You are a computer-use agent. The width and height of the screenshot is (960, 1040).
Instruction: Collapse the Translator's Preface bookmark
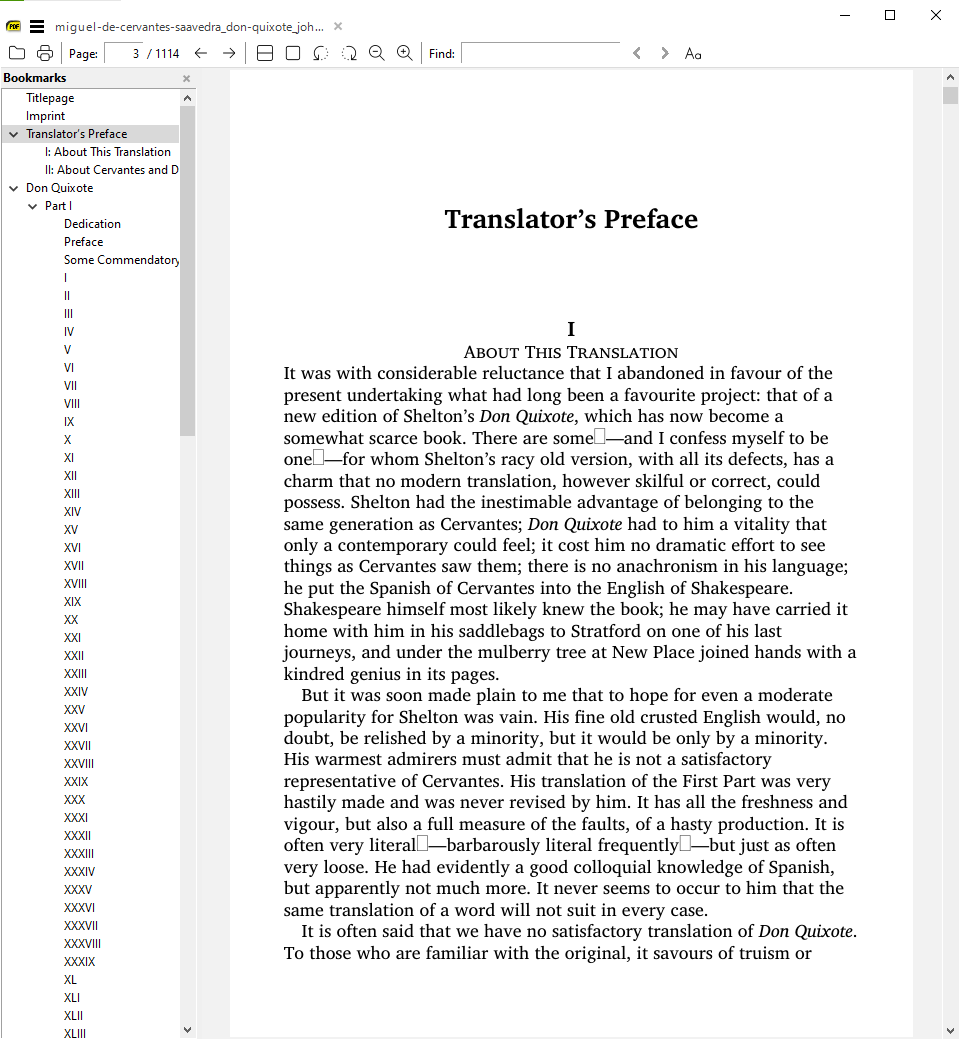click(13, 133)
